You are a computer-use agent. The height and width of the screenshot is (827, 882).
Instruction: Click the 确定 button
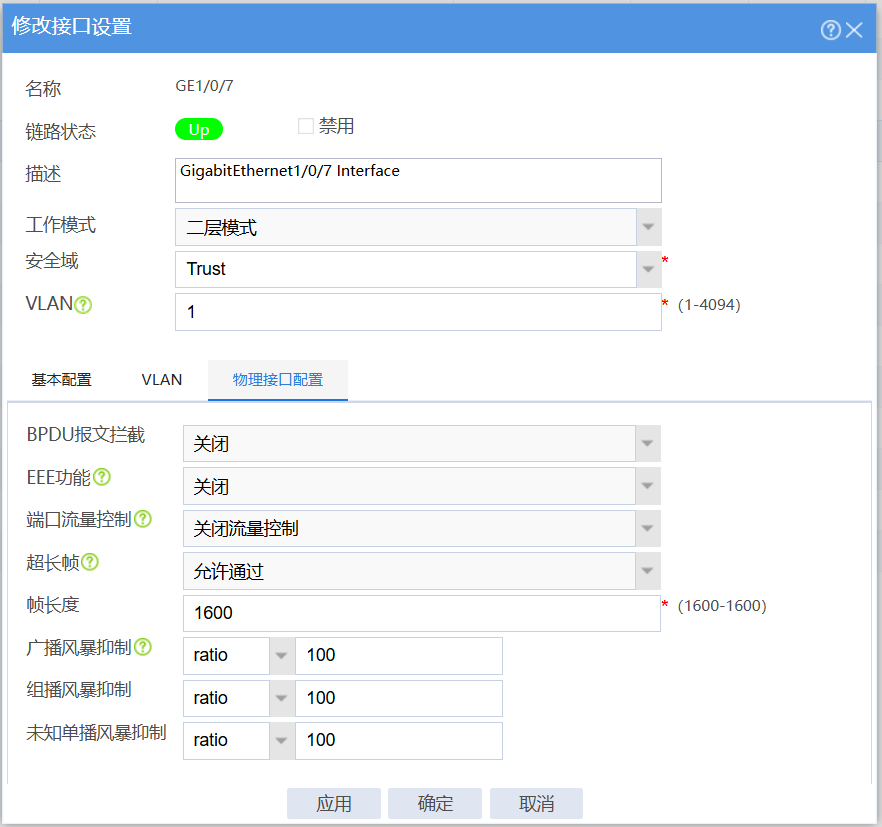pyautogui.click(x=435, y=803)
